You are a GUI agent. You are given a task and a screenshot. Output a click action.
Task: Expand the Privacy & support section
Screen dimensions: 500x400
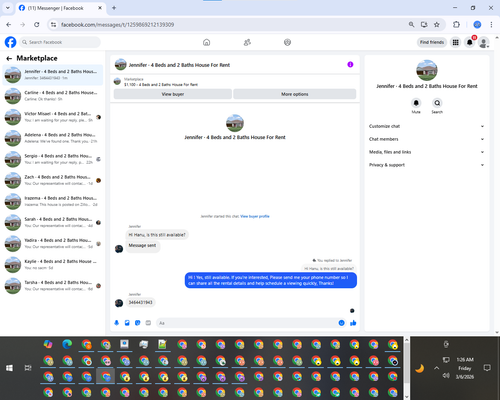[427, 165]
